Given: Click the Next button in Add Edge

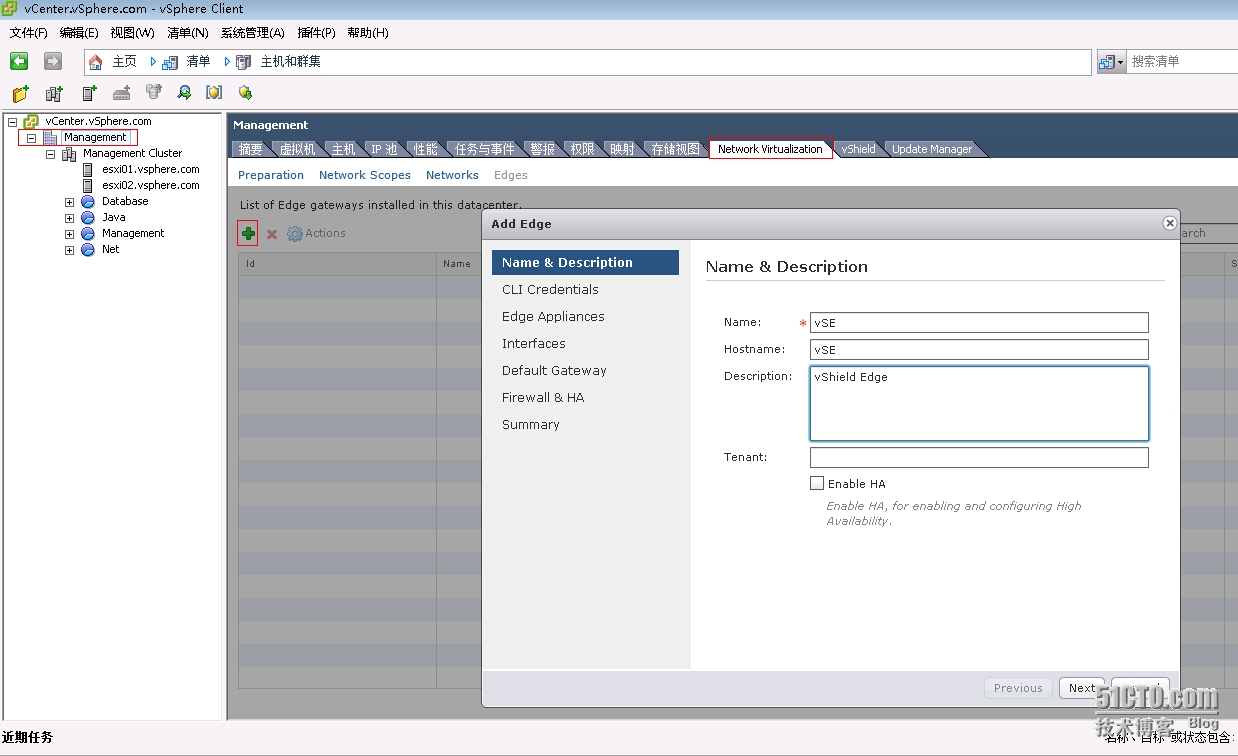Looking at the screenshot, I should (x=1082, y=688).
